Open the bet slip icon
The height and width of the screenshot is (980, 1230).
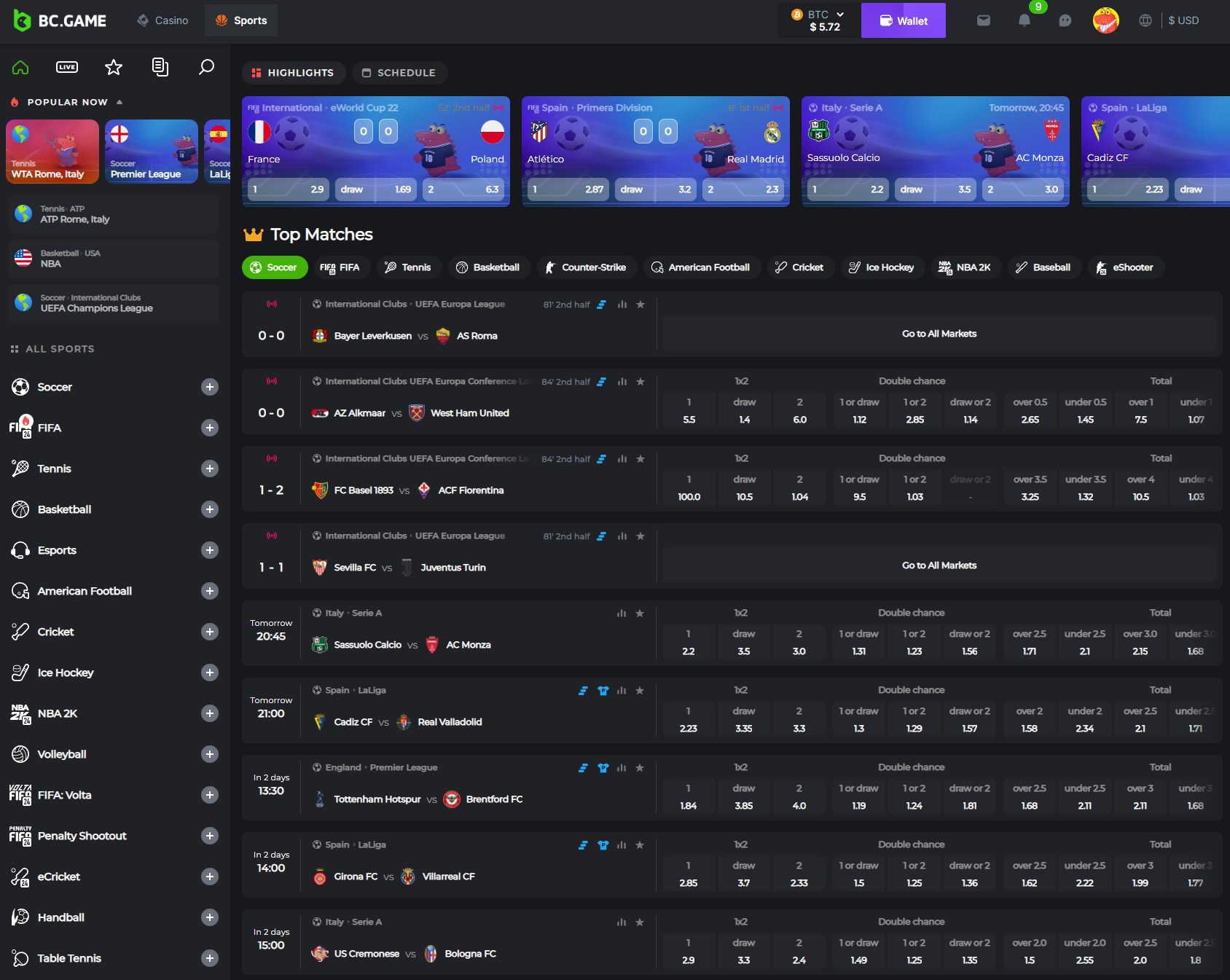pyautogui.click(x=160, y=67)
